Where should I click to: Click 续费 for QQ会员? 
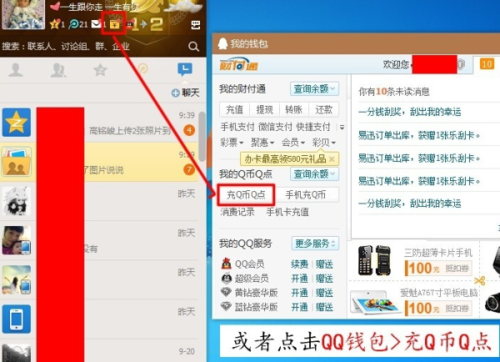tap(299, 264)
